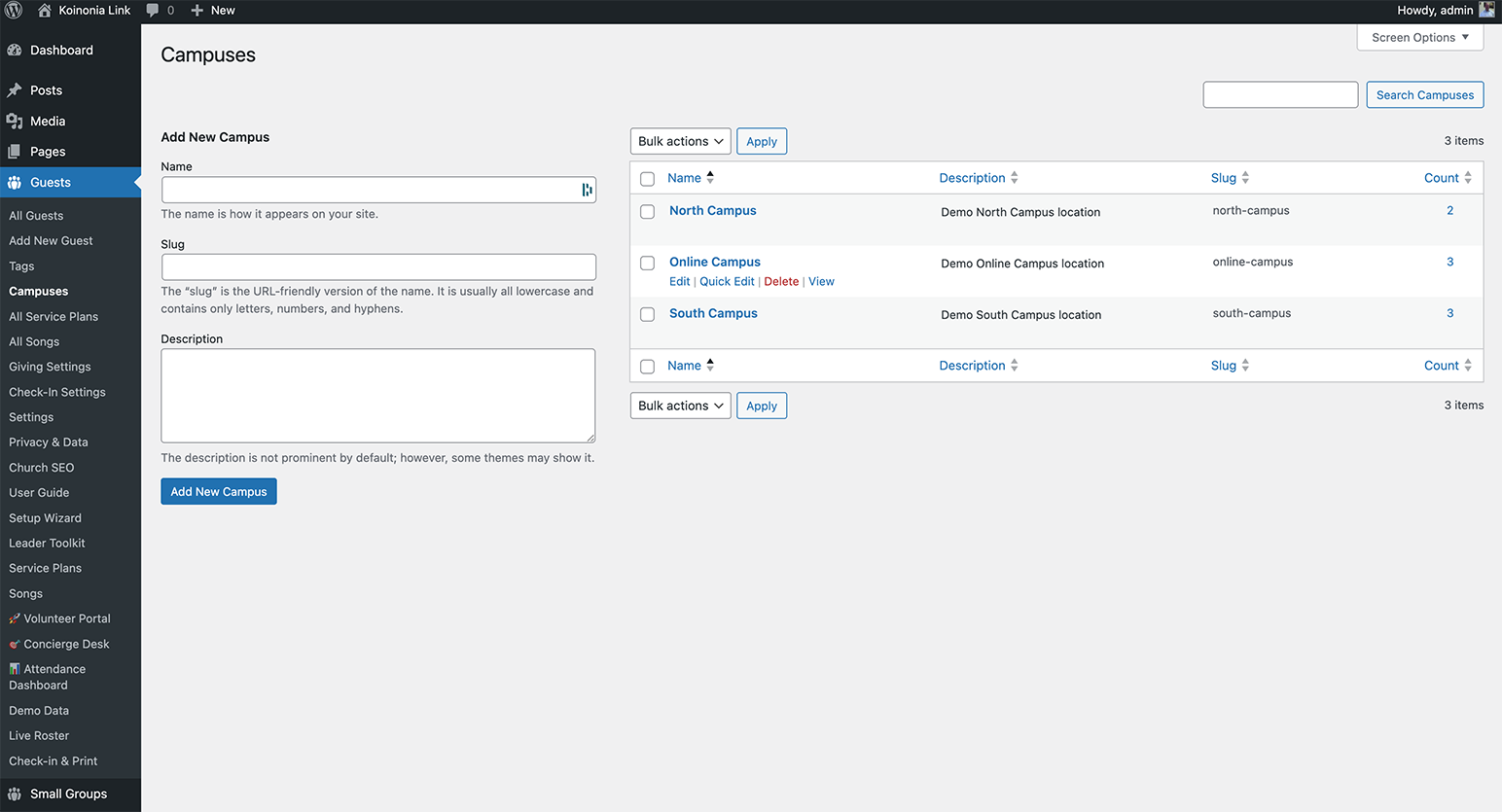Tick the South Campus checkbox

coord(648,315)
